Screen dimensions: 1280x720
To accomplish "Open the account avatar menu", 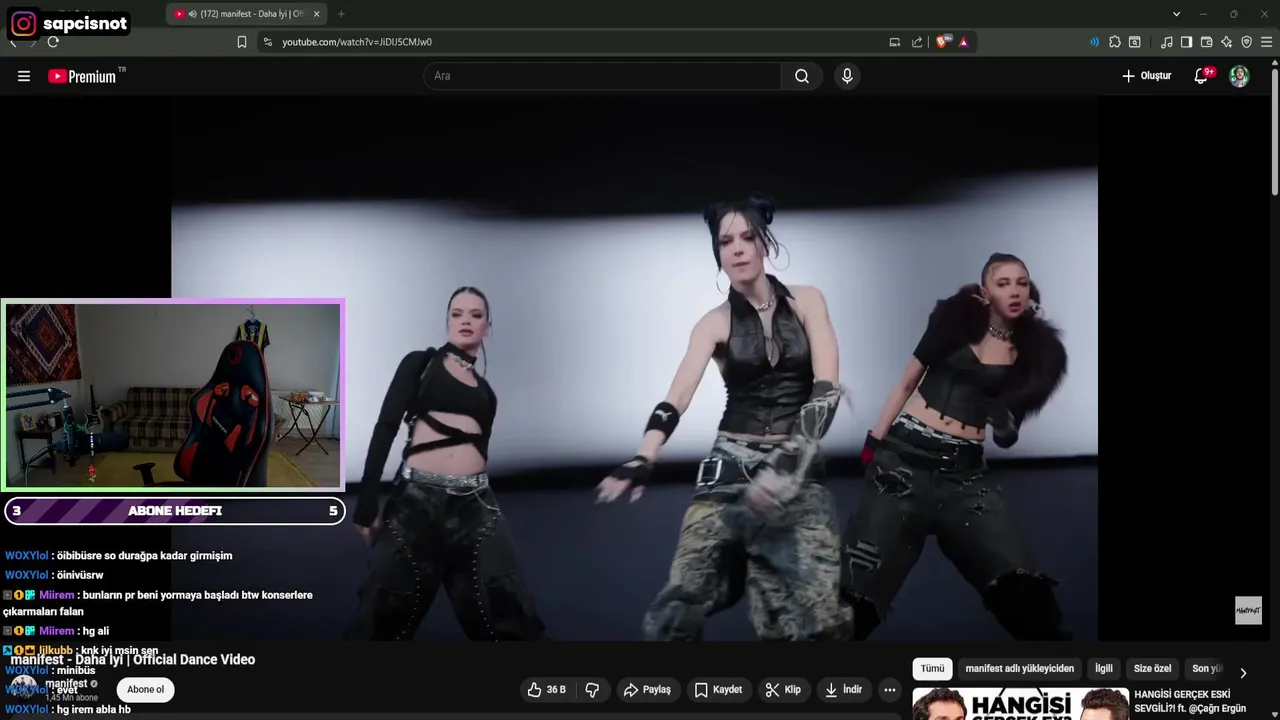I will click(x=1239, y=76).
